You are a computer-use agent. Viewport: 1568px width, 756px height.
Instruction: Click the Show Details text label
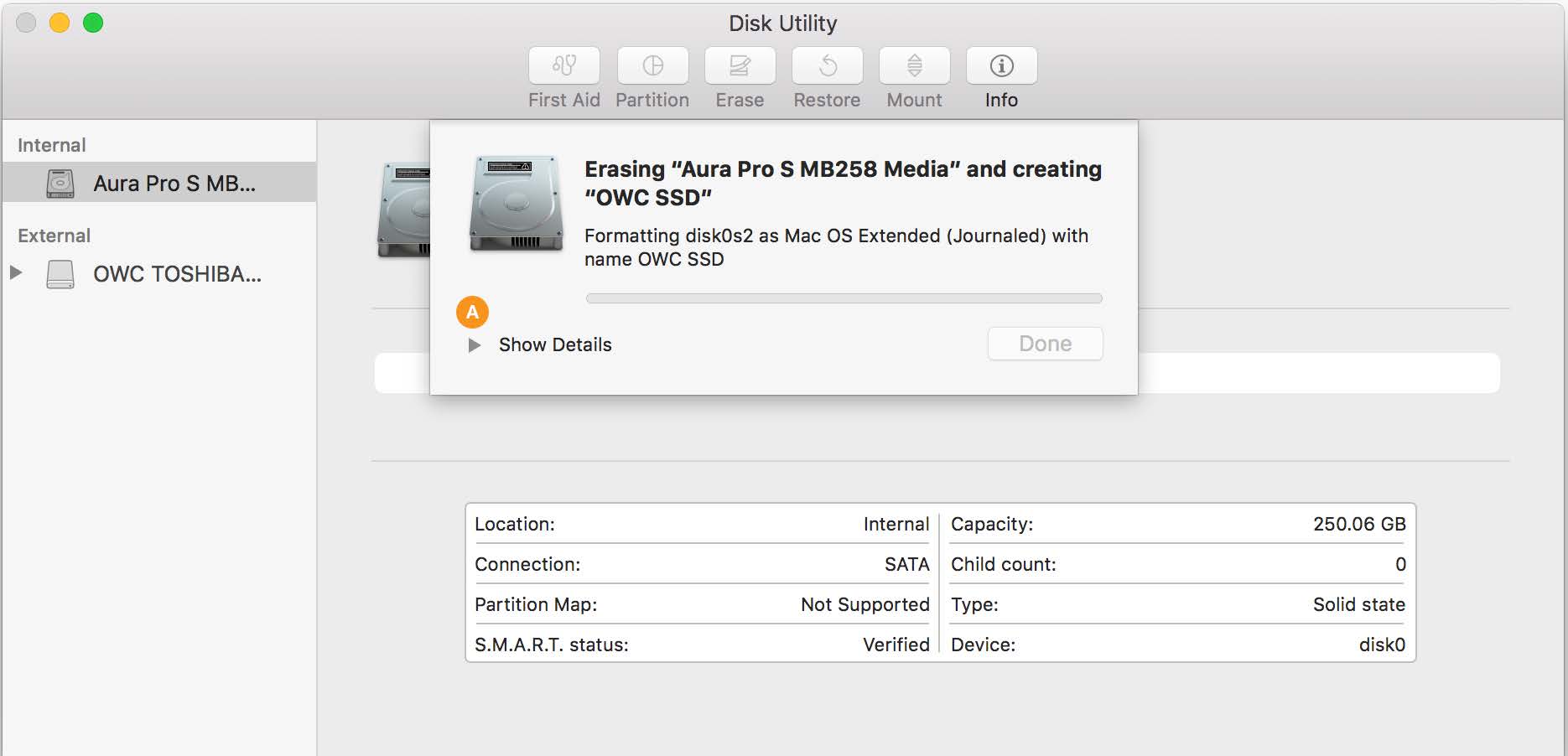(555, 345)
